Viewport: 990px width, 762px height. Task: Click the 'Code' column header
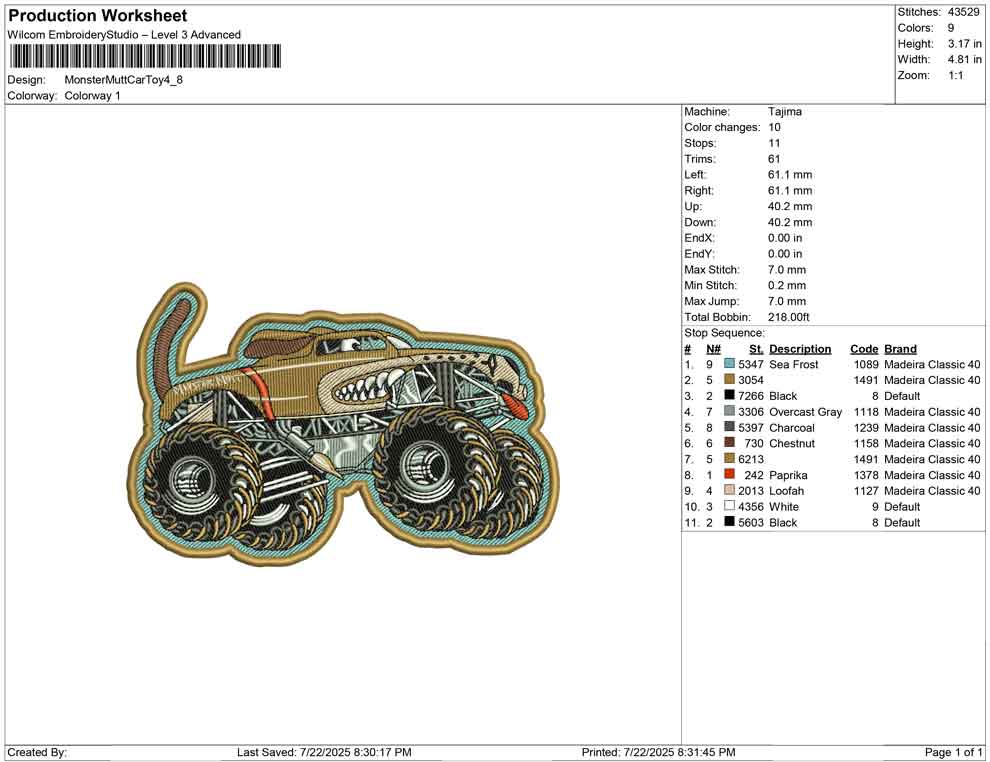864,349
